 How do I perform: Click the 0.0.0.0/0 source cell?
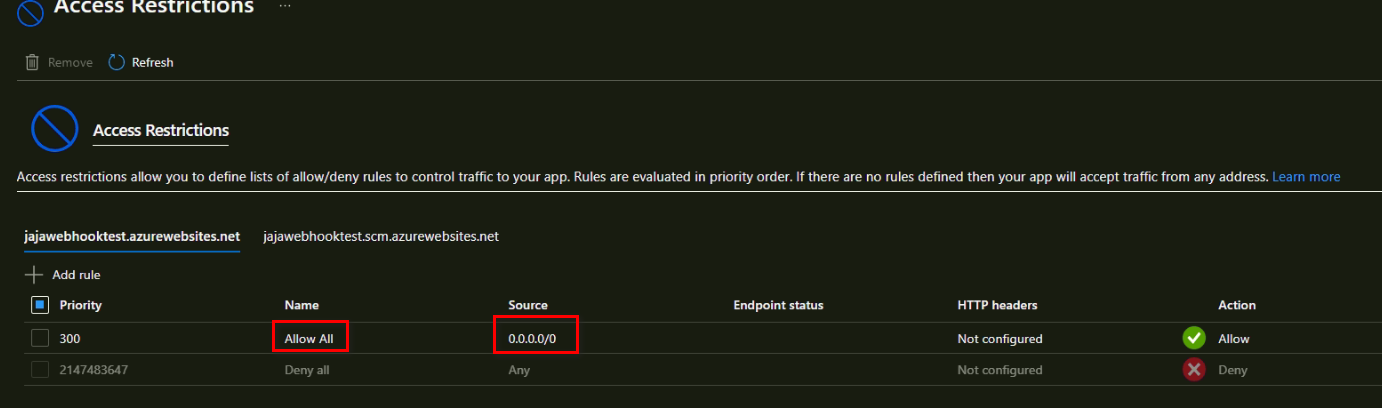click(532, 339)
